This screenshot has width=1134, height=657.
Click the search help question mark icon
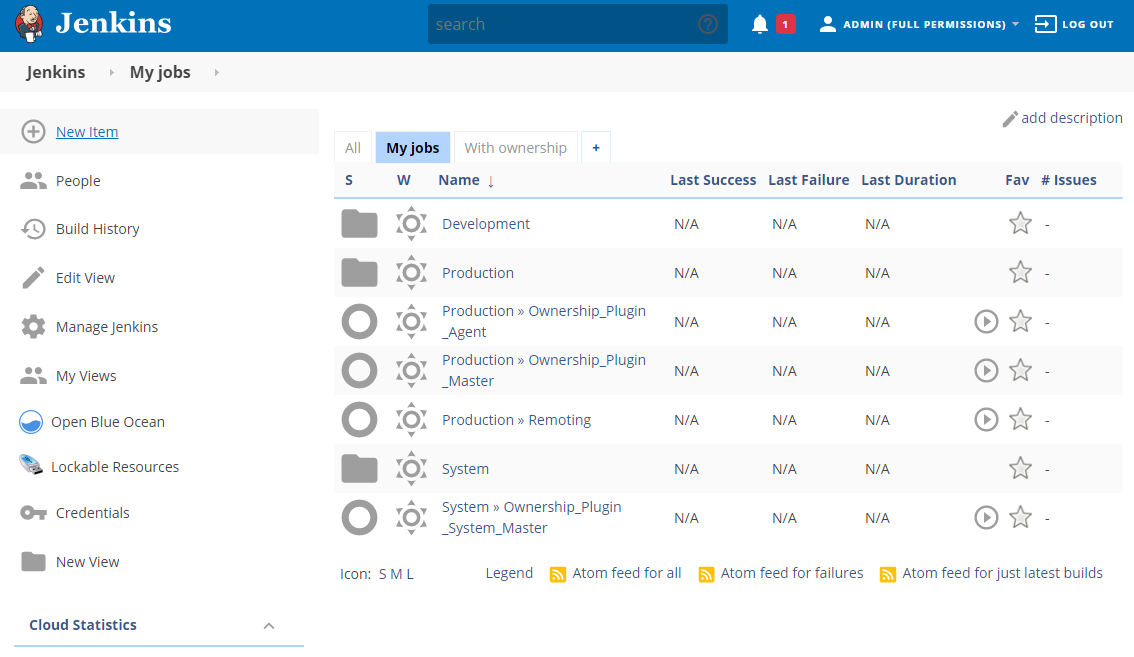pos(708,25)
